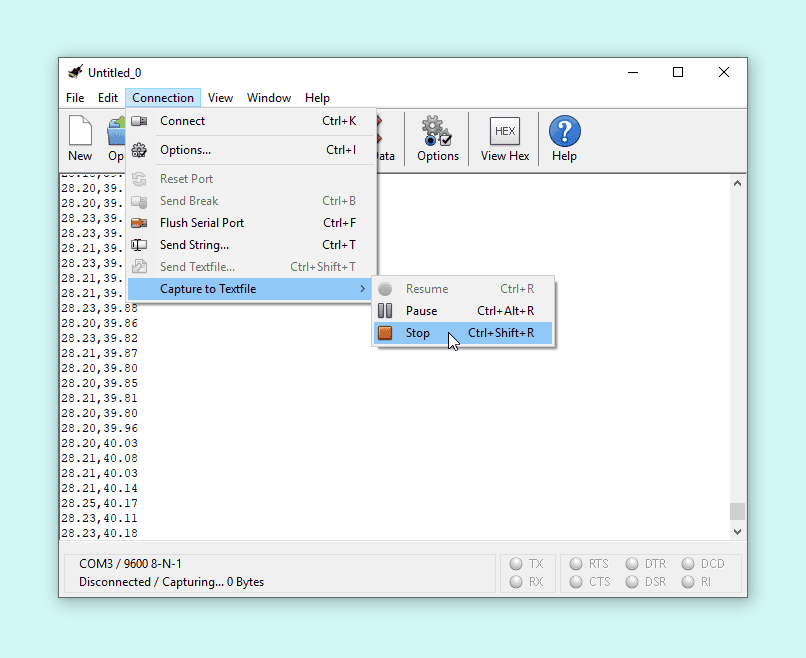Click the TX indicator light
The width and height of the screenshot is (806, 658).
click(x=516, y=564)
